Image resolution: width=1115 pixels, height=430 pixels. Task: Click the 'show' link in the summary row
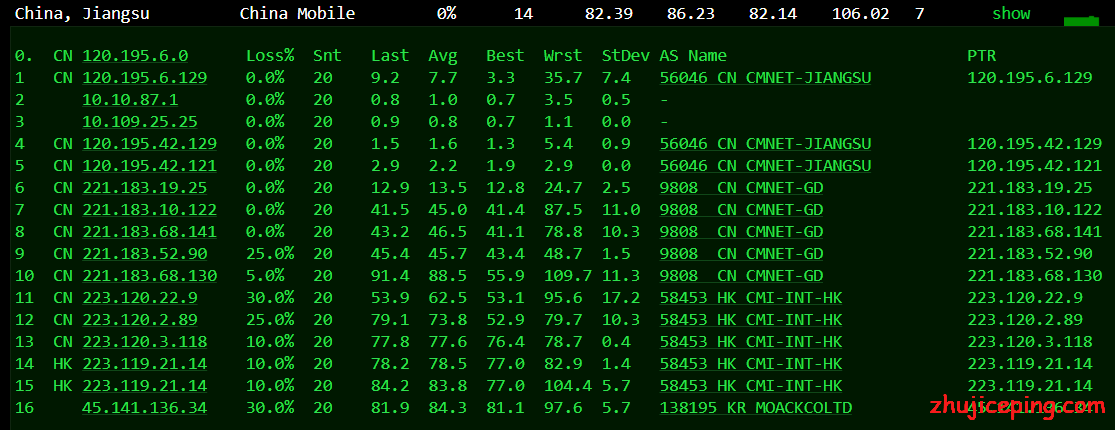coord(1011,14)
